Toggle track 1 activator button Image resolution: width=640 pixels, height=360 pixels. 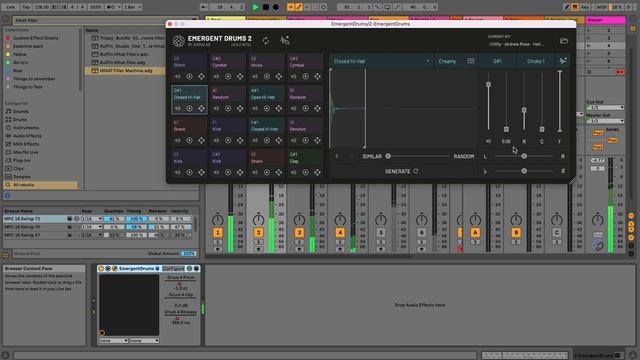click(x=218, y=233)
